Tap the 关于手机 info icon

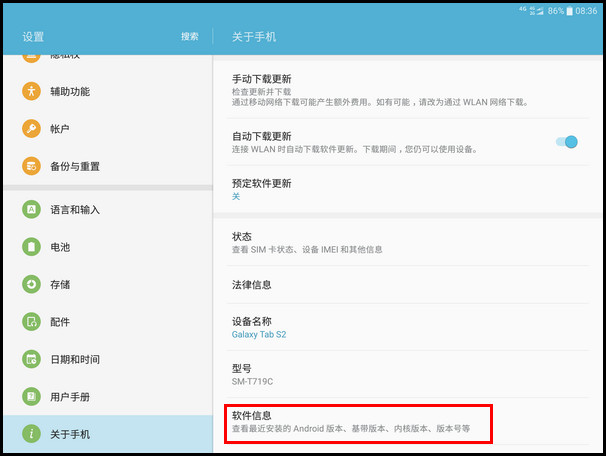31,434
